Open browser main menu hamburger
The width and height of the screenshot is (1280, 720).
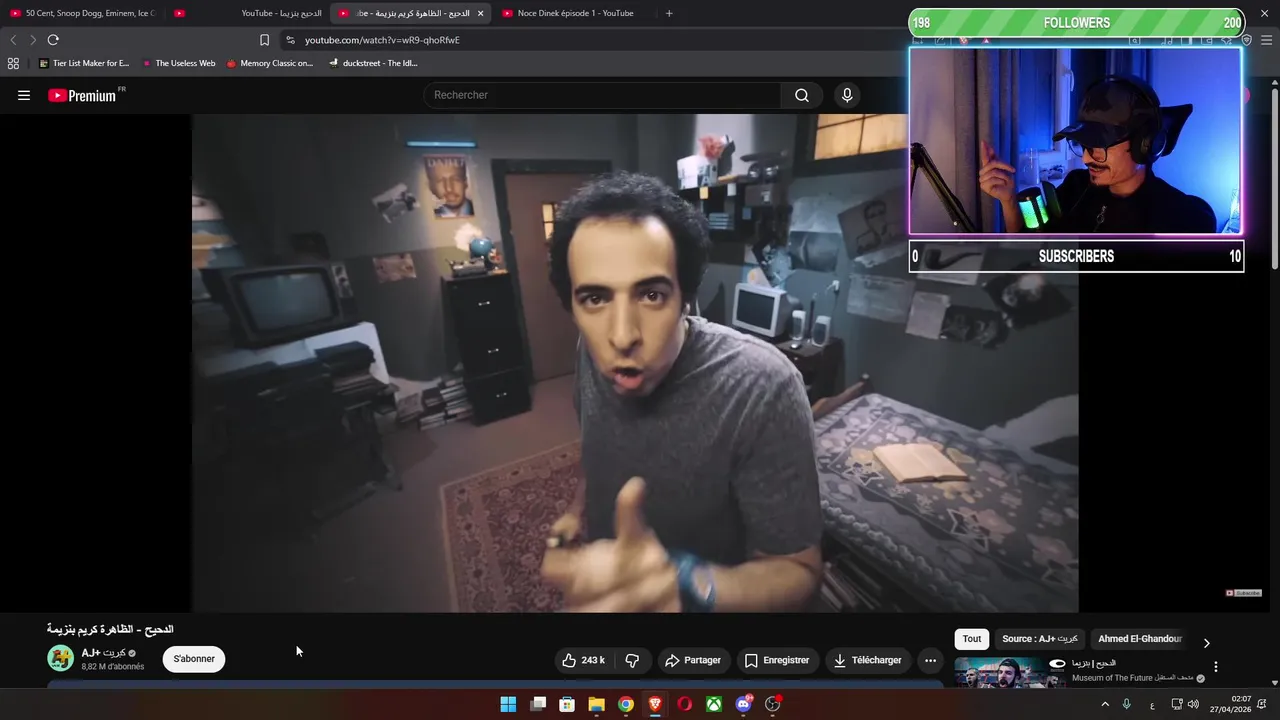click(x=1266, y=40)
